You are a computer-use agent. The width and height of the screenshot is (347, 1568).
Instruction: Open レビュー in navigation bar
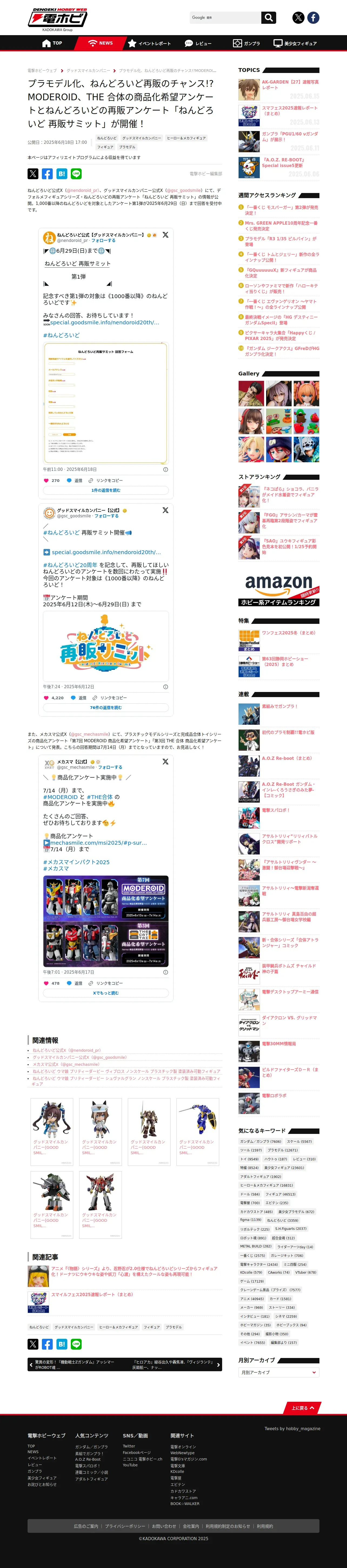pyautogui.click(x=198, y=43)
